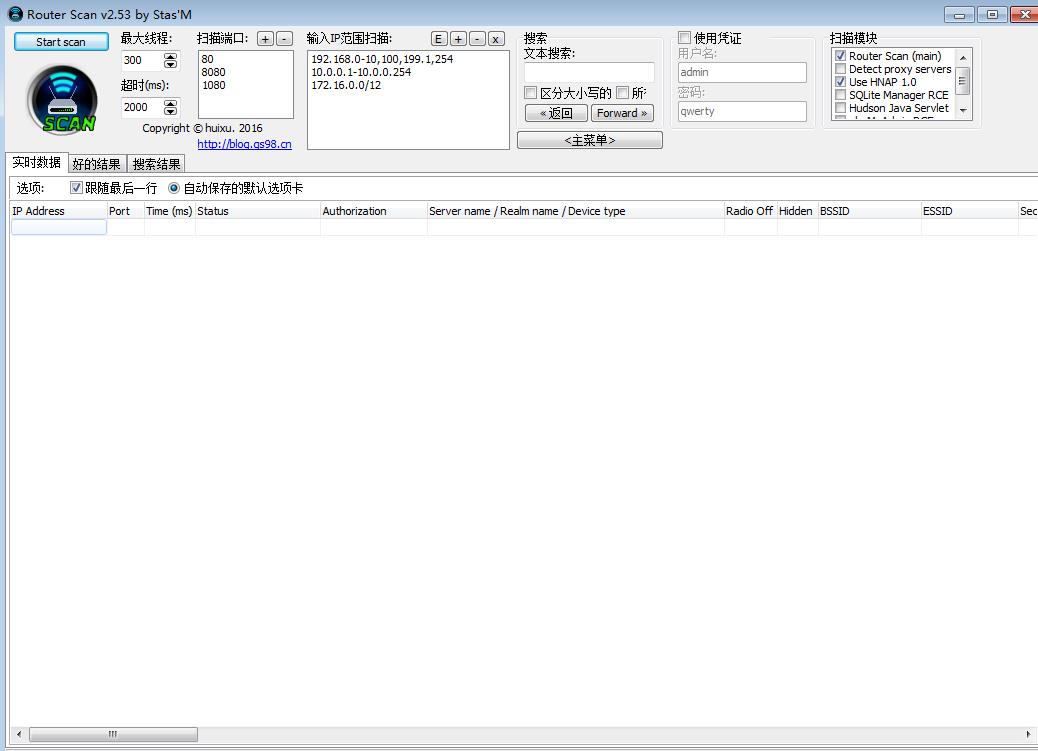Increase max threads with up spinner

coord(171,56)
